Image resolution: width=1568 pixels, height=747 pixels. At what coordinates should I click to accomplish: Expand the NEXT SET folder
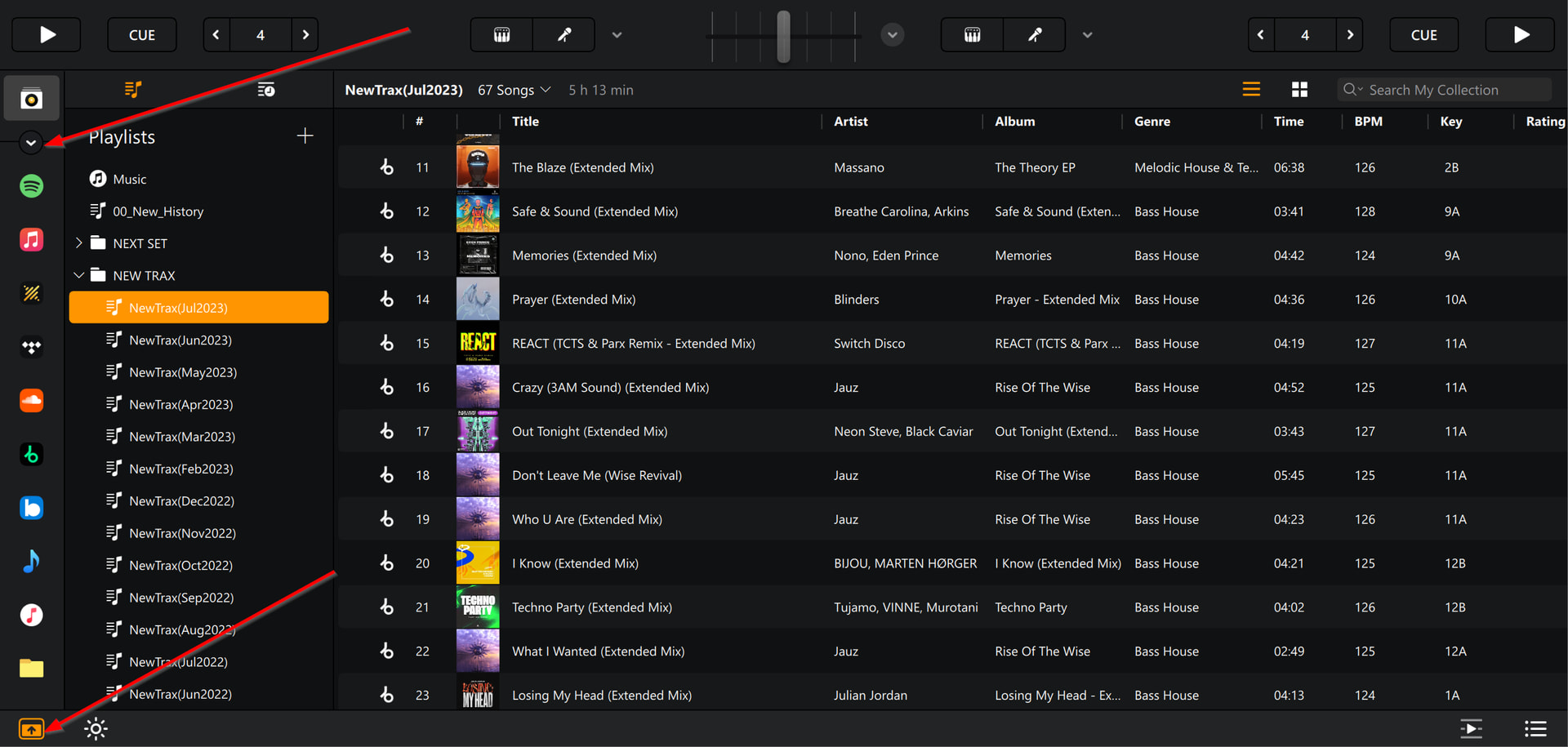pyautogui.click(x=79, y=243)
